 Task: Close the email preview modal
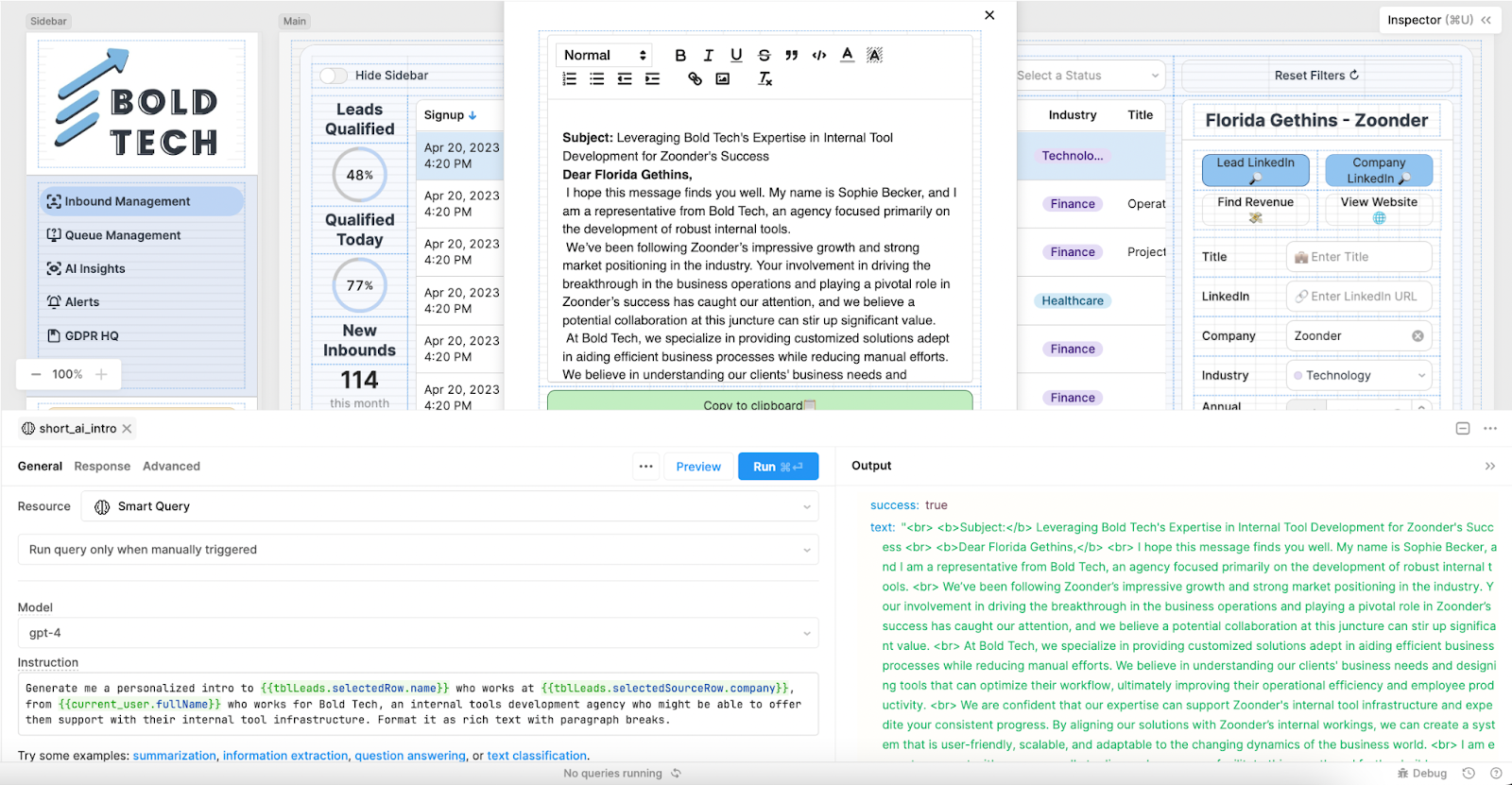point(989,15)
